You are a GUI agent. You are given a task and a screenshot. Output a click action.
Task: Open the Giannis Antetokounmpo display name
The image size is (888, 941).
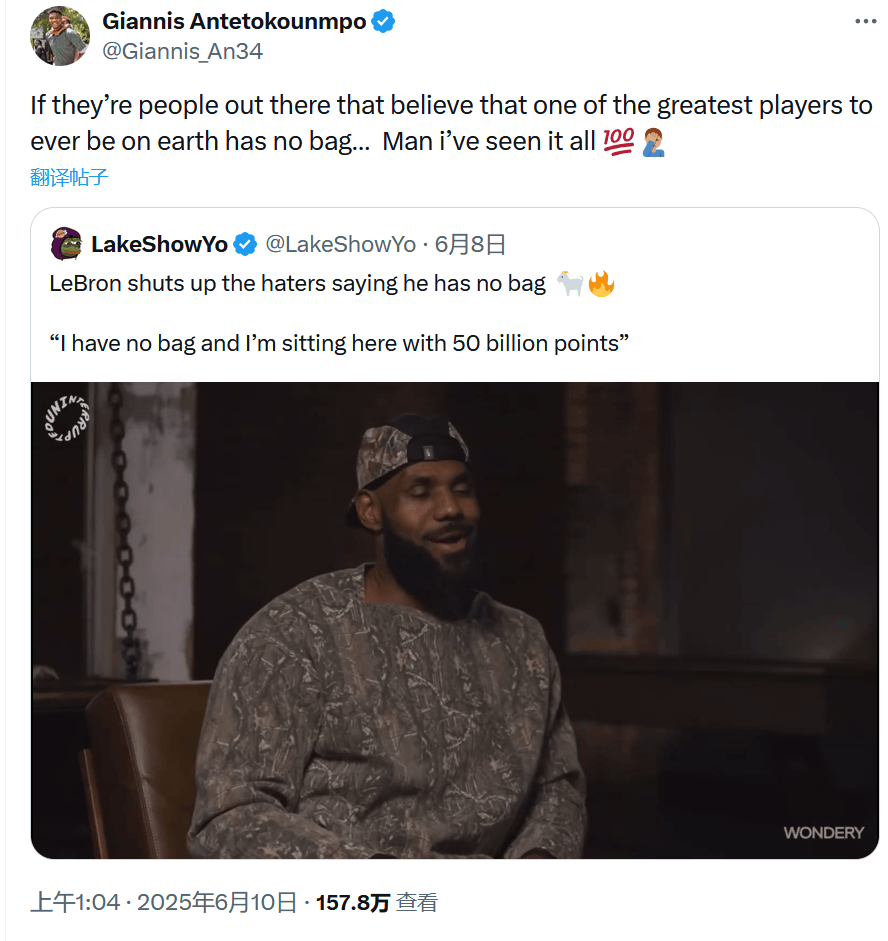tap(234, 21)
